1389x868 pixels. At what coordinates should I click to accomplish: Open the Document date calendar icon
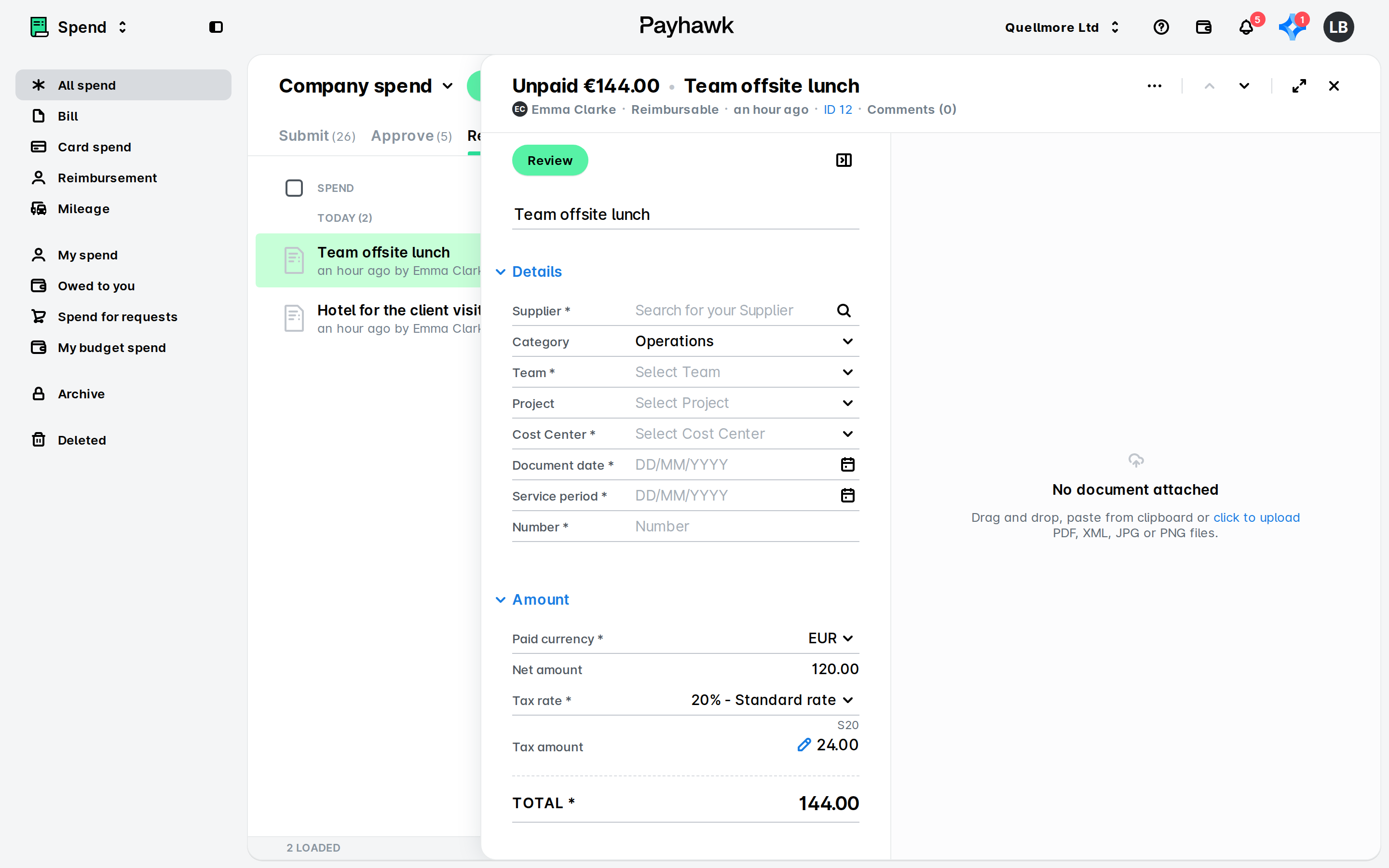848,464
